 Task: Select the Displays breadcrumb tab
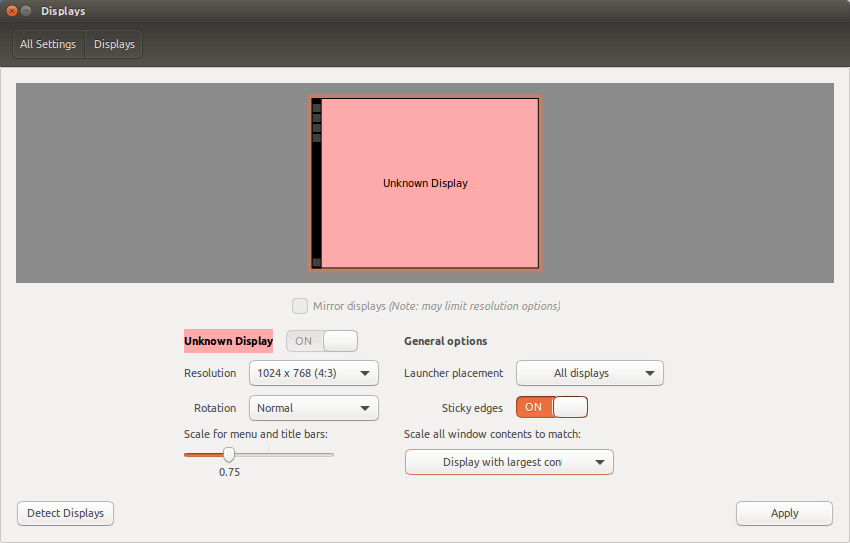[x=114, y=44]
